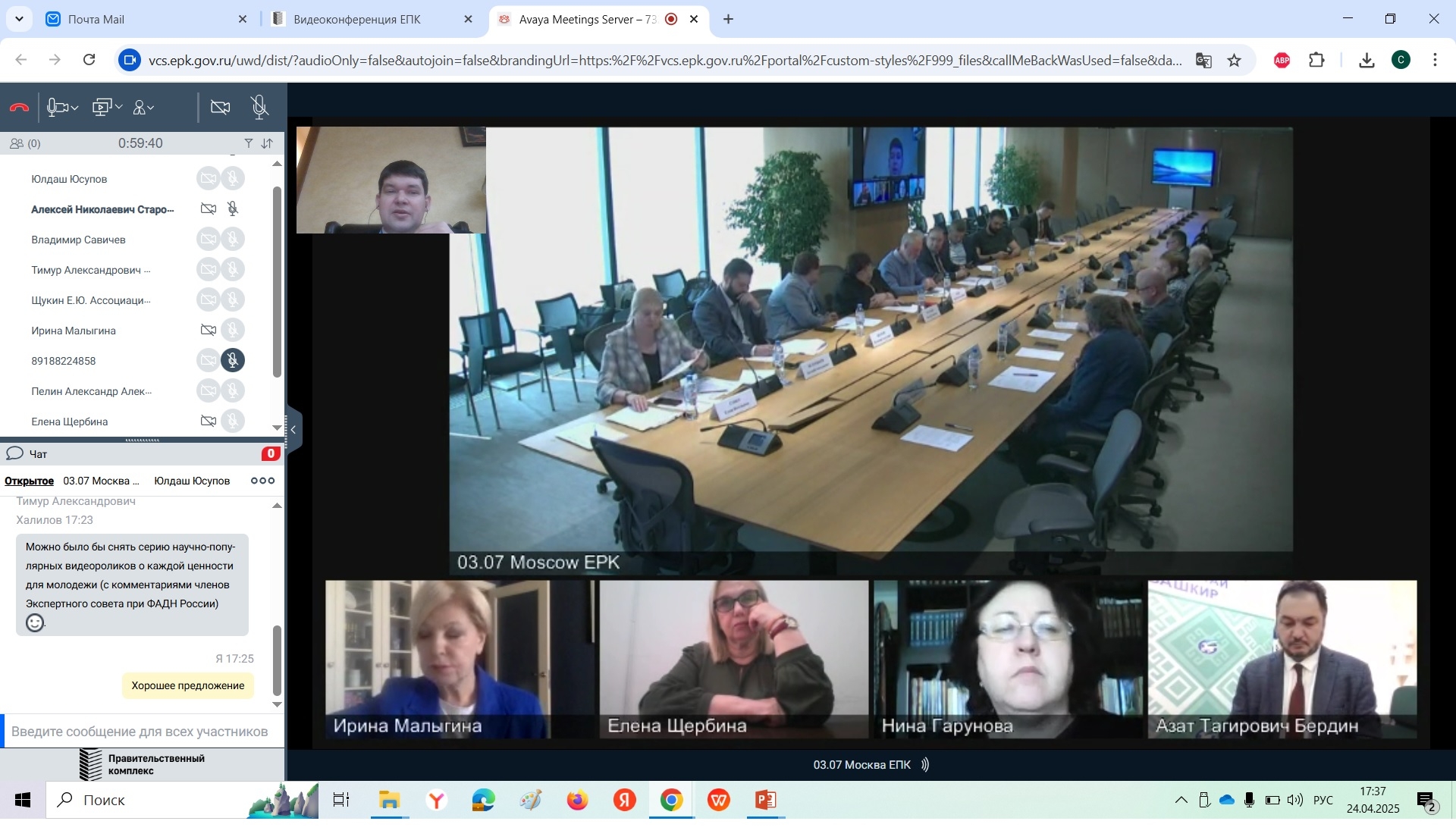Toggle own camera on or off
The image size is (1456, 840).
pos(221,108)
